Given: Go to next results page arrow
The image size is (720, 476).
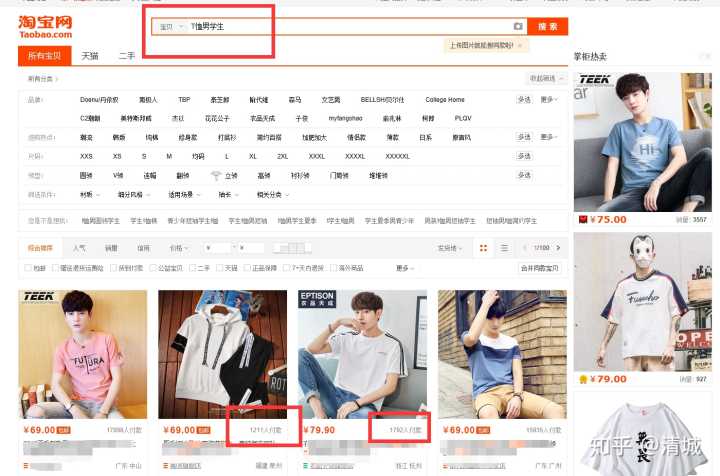Looking at the screenshot, I should [558, 248].
